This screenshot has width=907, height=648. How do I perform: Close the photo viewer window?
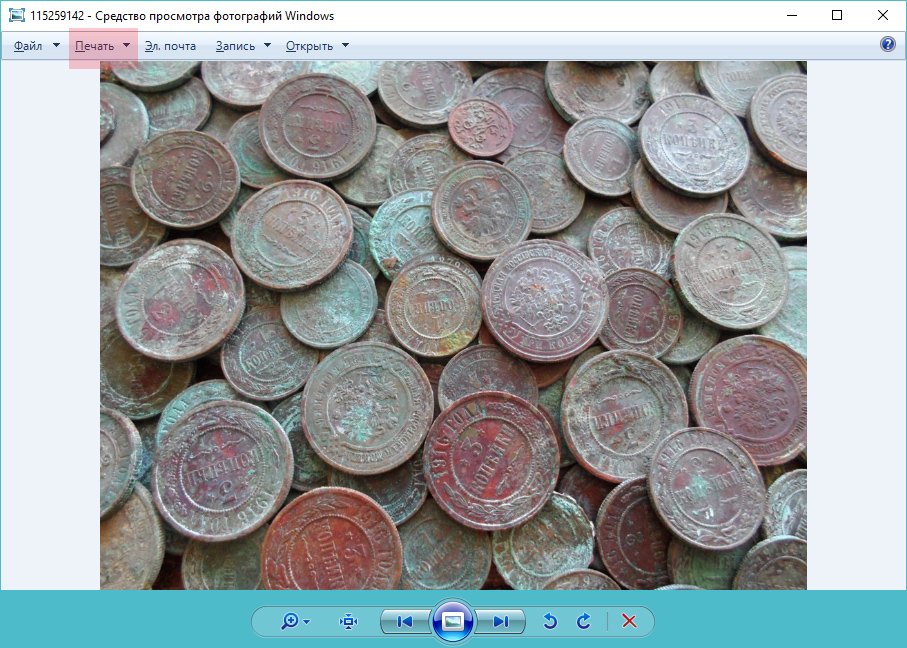coord(883,15)
